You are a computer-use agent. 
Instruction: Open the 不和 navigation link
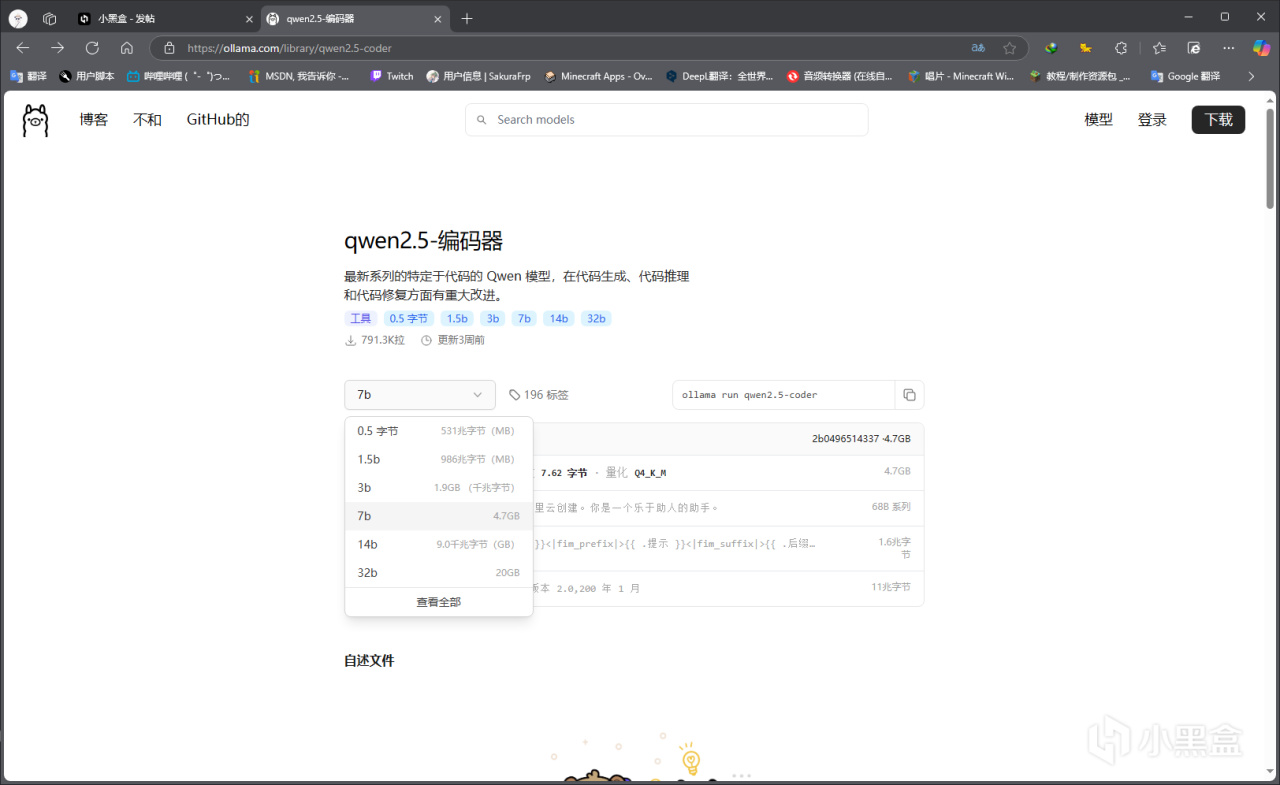coord(147,120)
